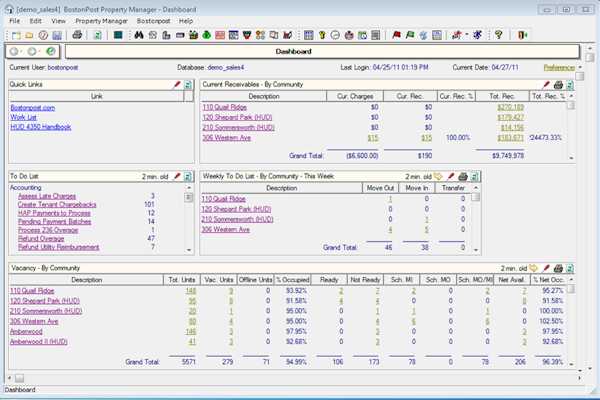Viewport: 600px width, 400px height.
Task: Click the yellow key toolbar icon
Action: (322, 35)
